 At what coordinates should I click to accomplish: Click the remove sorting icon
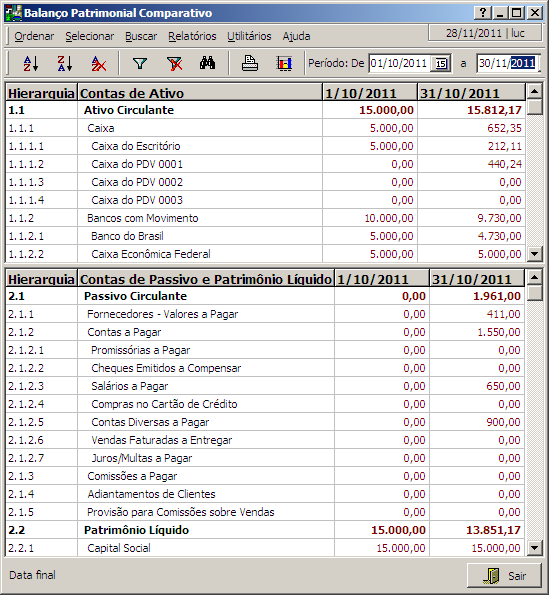[x=99, y=63]
